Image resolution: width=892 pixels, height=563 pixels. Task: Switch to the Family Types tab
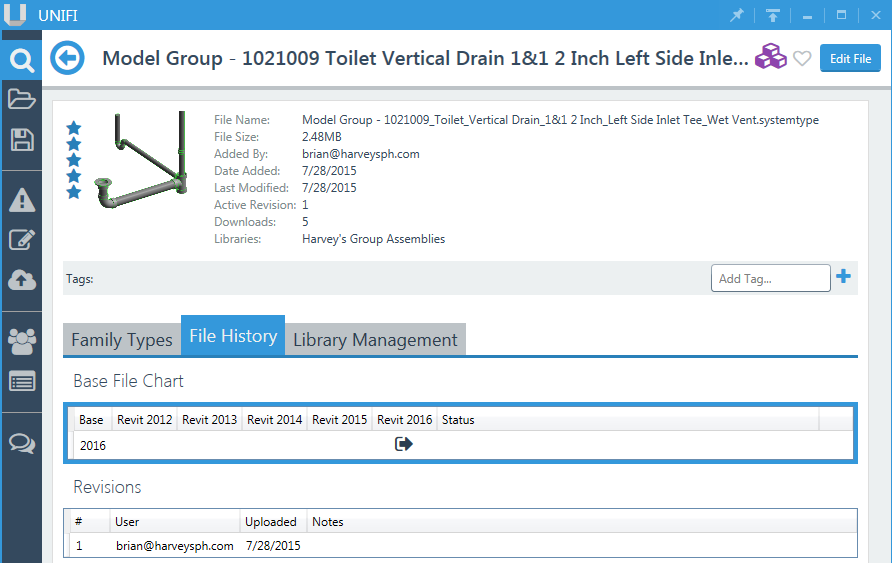coord(122,340)
